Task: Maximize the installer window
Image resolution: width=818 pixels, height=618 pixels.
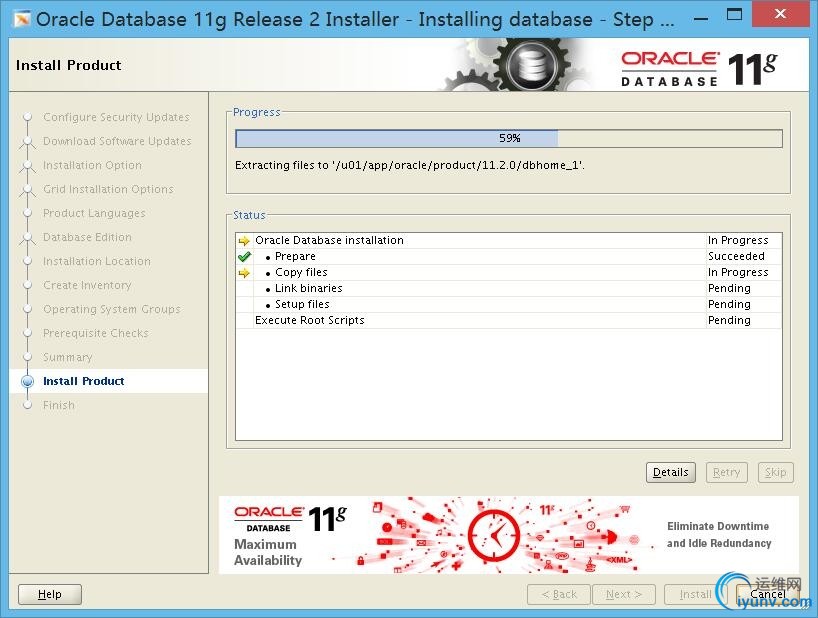Action: point(735,15)
